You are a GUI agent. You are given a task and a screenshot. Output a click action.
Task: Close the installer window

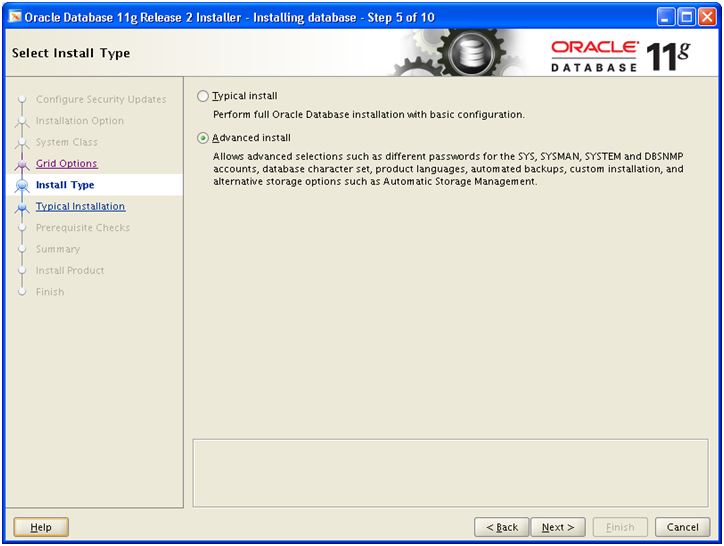pos(707,18)
